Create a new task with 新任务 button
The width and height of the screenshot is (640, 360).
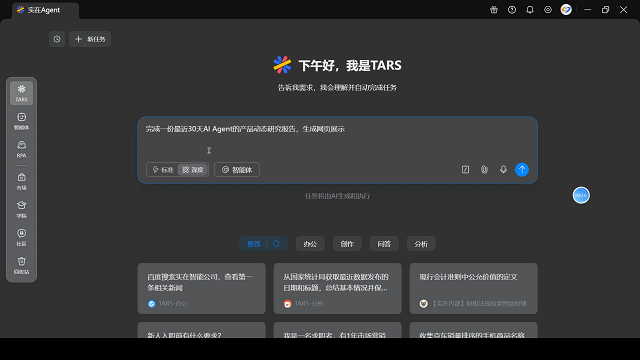click(90, 39)
